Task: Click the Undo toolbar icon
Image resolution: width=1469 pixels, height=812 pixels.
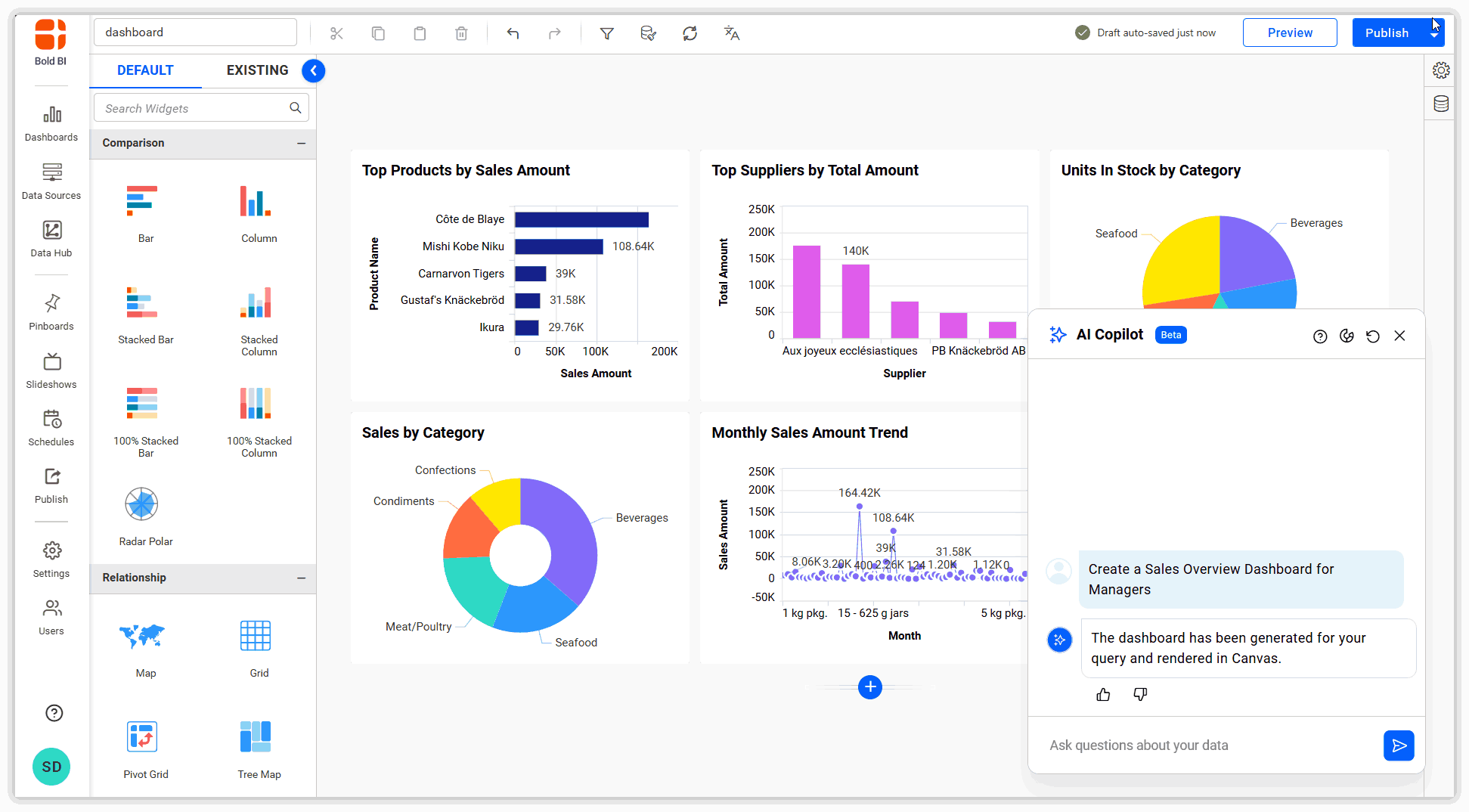Action: [513, 33]
